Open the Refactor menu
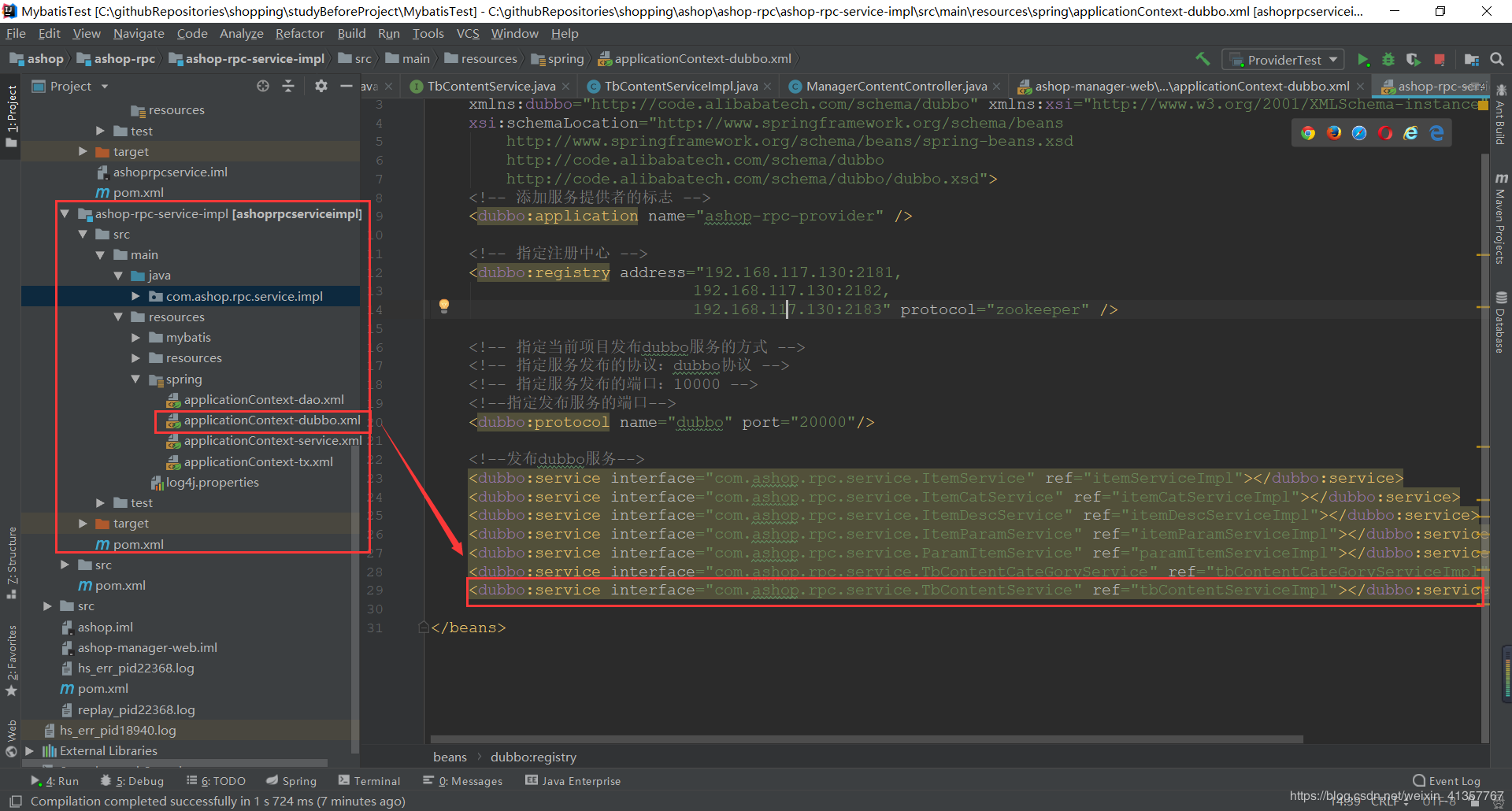Screen dimensions: 1512x811 tap(299, 34)
